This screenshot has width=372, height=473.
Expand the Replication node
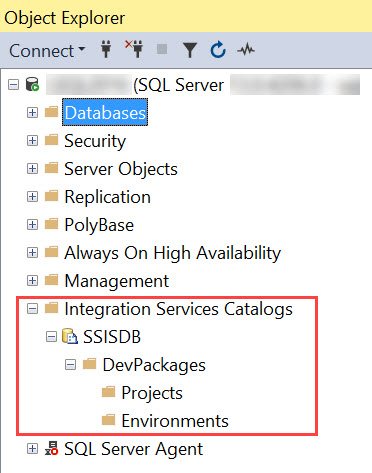[32, 197]
